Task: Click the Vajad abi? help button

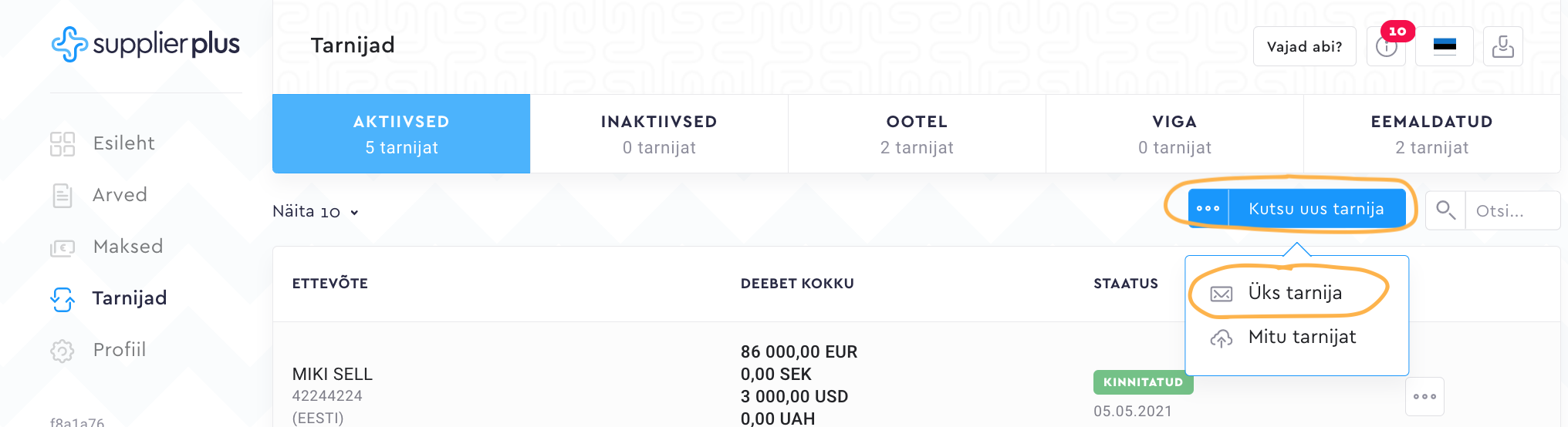Action: click(x=1304, y=47)
